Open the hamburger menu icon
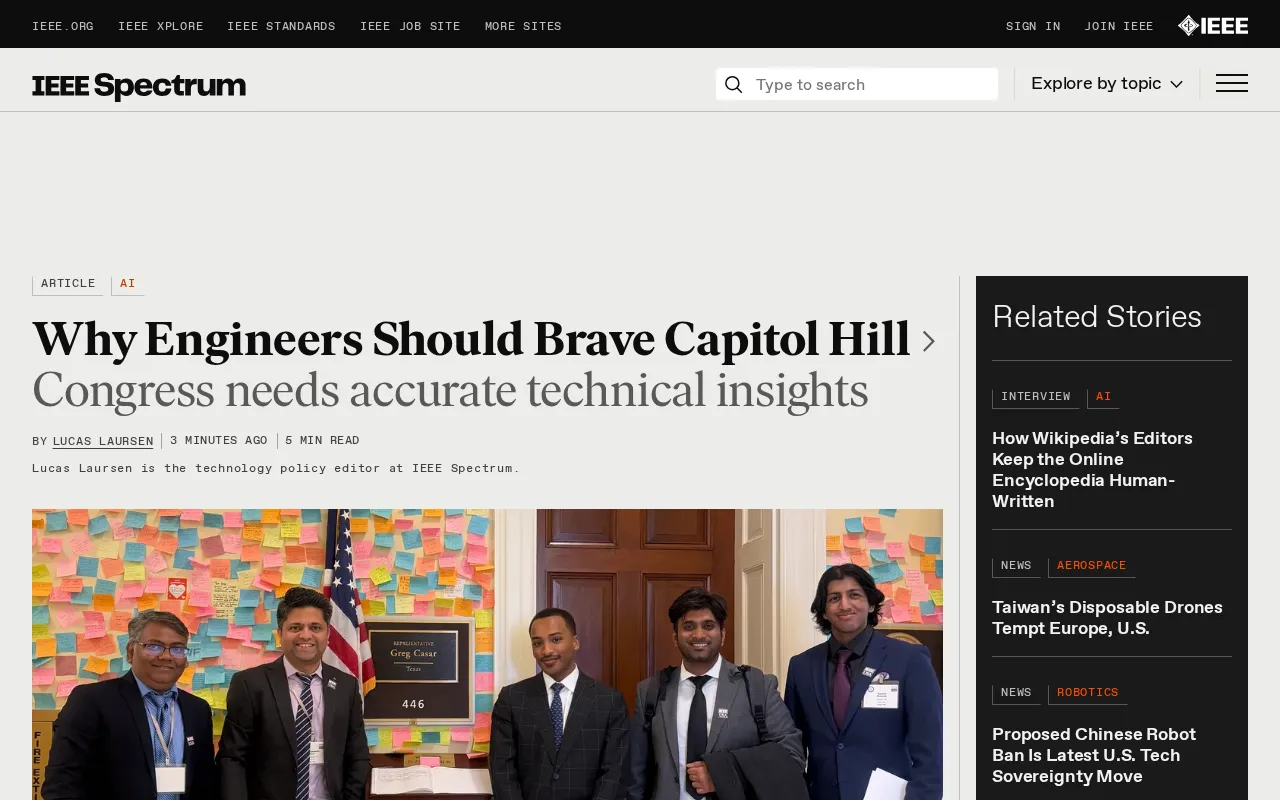The image size is (1280, 800). pos(1231,84)
